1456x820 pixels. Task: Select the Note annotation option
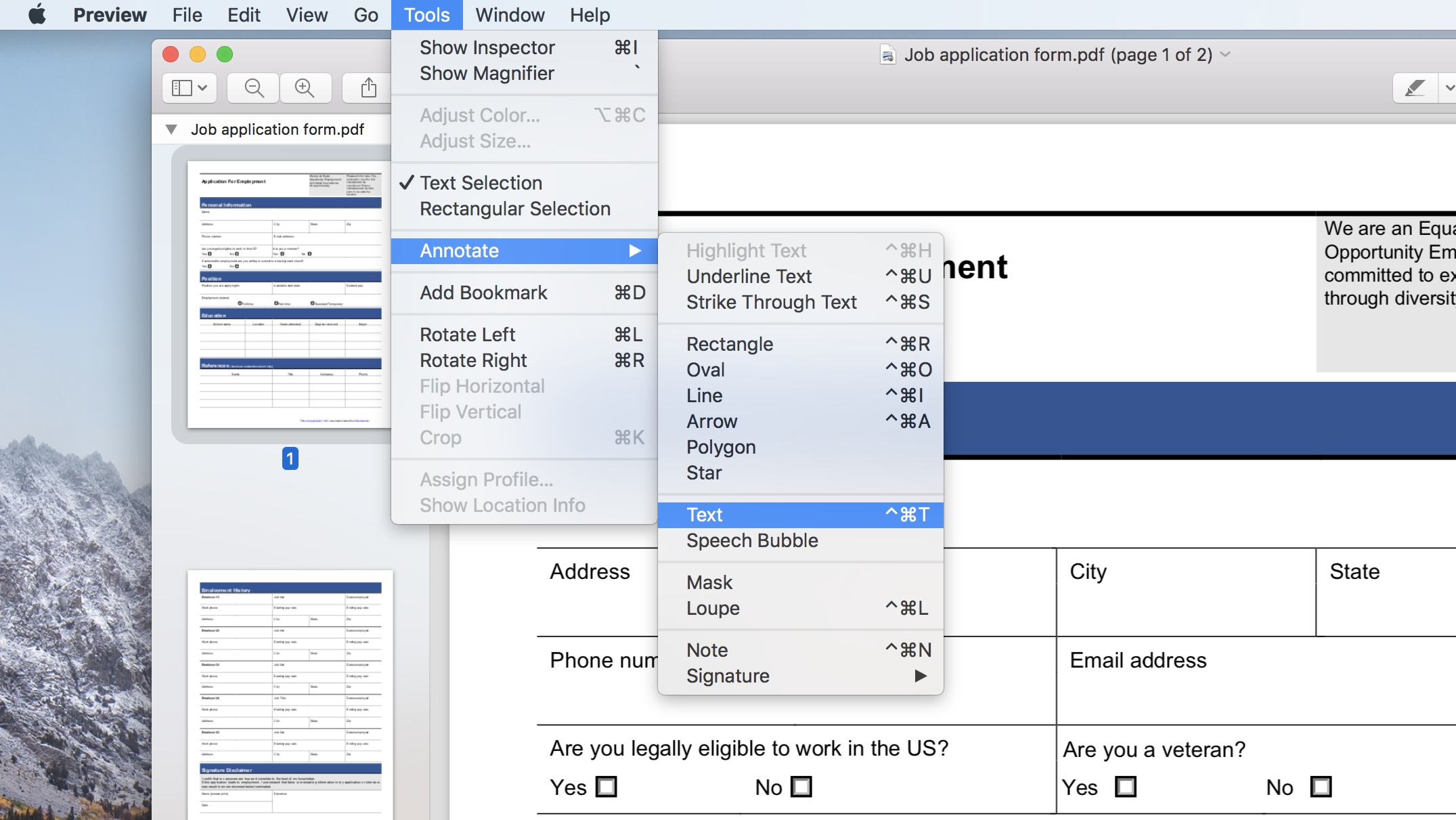pos(707,650)
